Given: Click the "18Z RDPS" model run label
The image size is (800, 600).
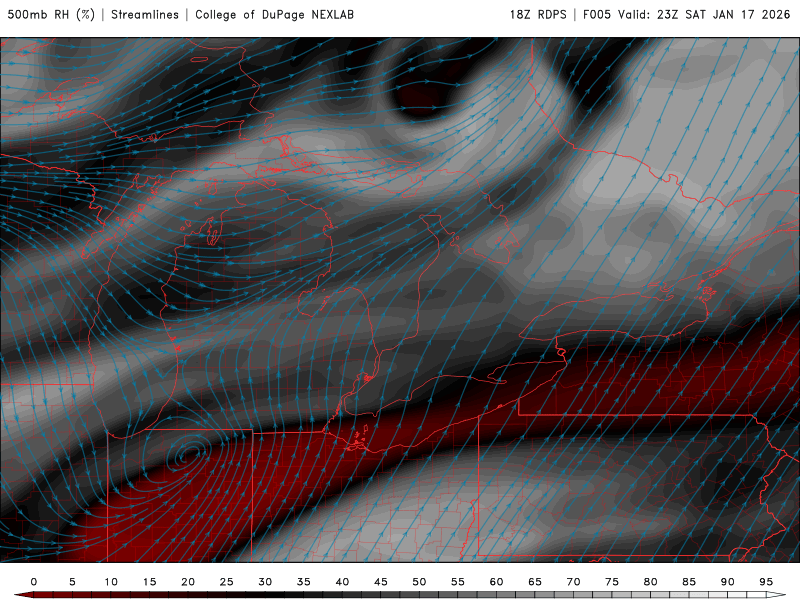Looking at the screenshot, I should (x=538, y=15).
